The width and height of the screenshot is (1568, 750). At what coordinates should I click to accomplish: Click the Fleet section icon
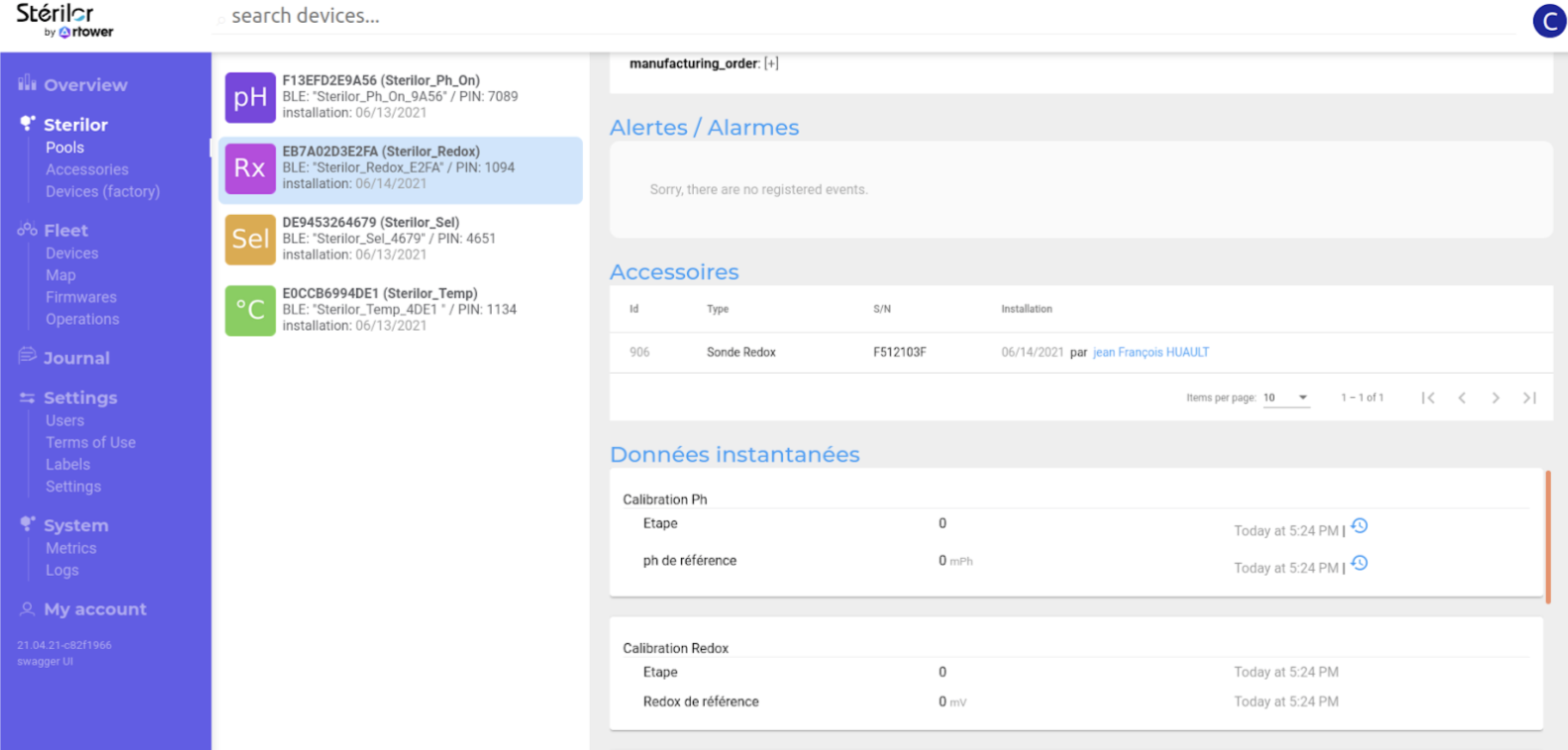(x=28, y=230)
